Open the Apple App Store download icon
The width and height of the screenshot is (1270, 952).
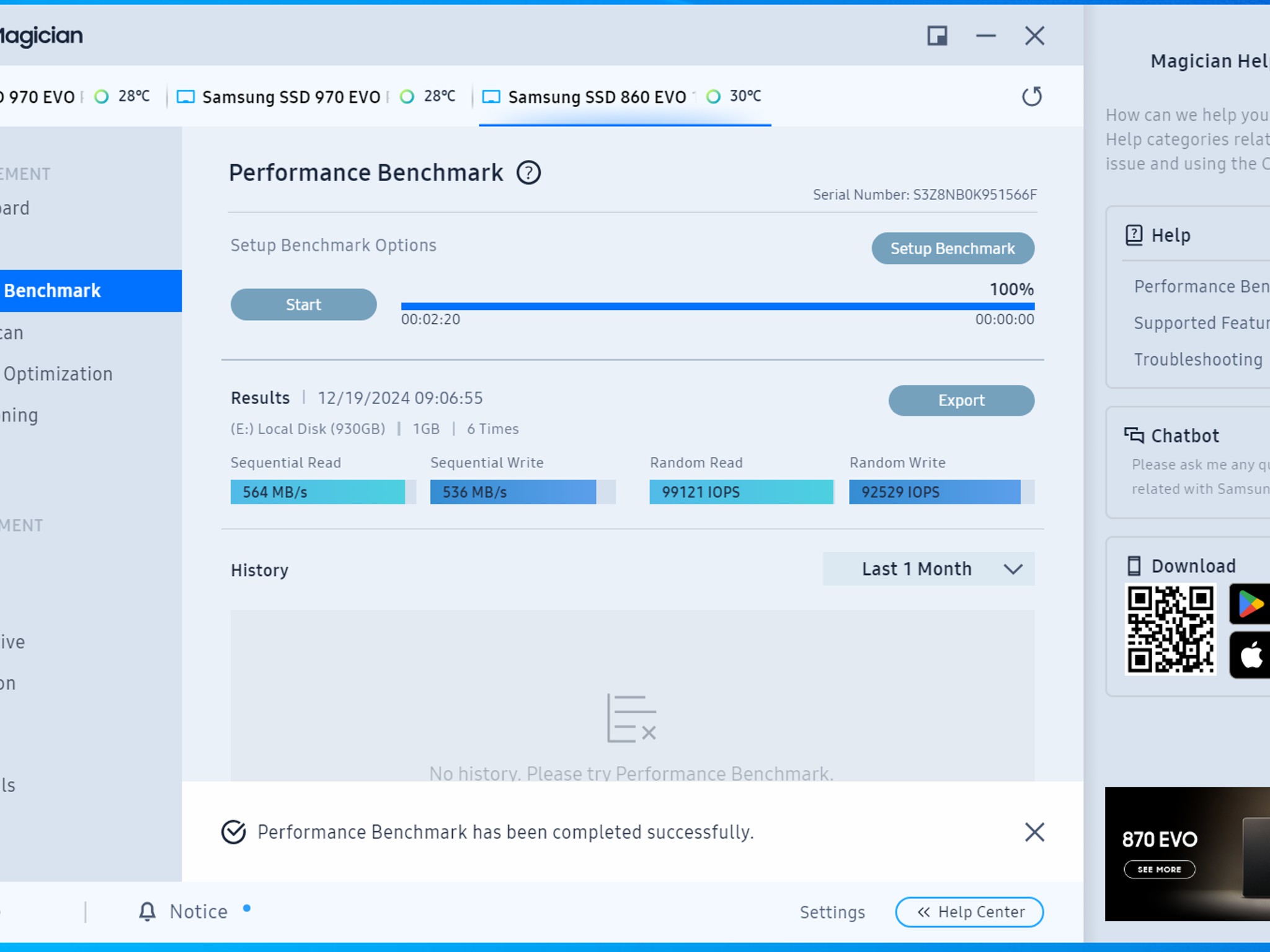pos(1250,655)
